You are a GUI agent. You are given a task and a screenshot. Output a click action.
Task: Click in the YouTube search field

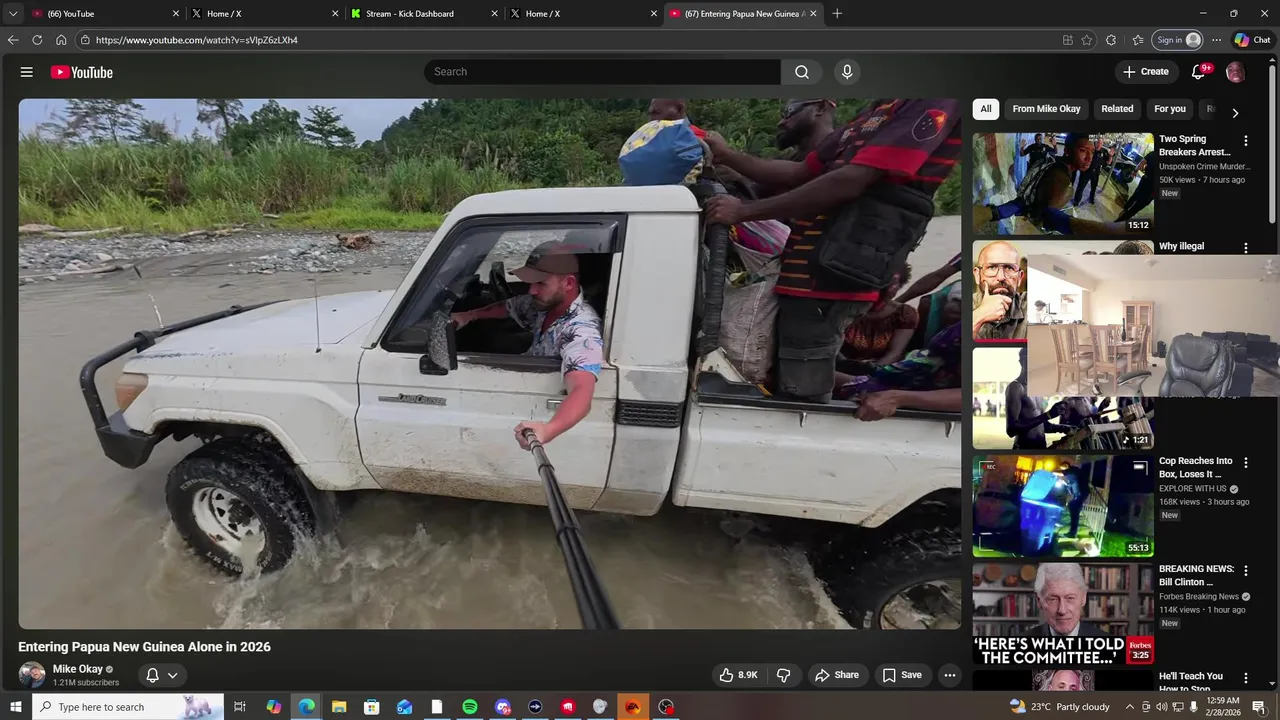602,72
